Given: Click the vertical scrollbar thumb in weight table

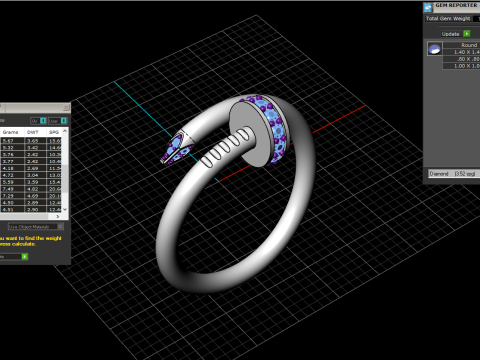Looking at the screenshot, I should pyautogui.click(x=65, y=178).
